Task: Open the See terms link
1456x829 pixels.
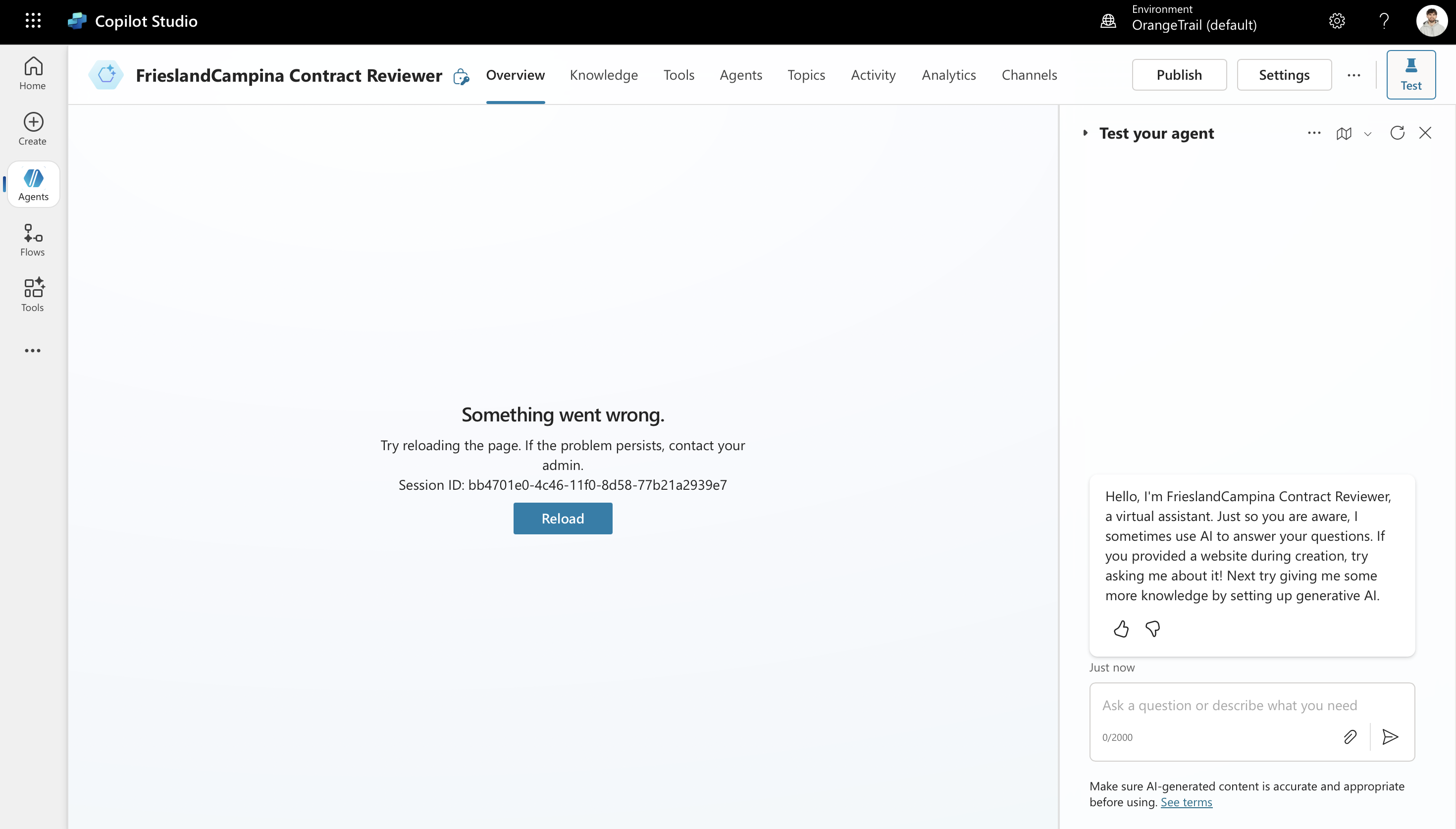Action: tap(1186, 802)
